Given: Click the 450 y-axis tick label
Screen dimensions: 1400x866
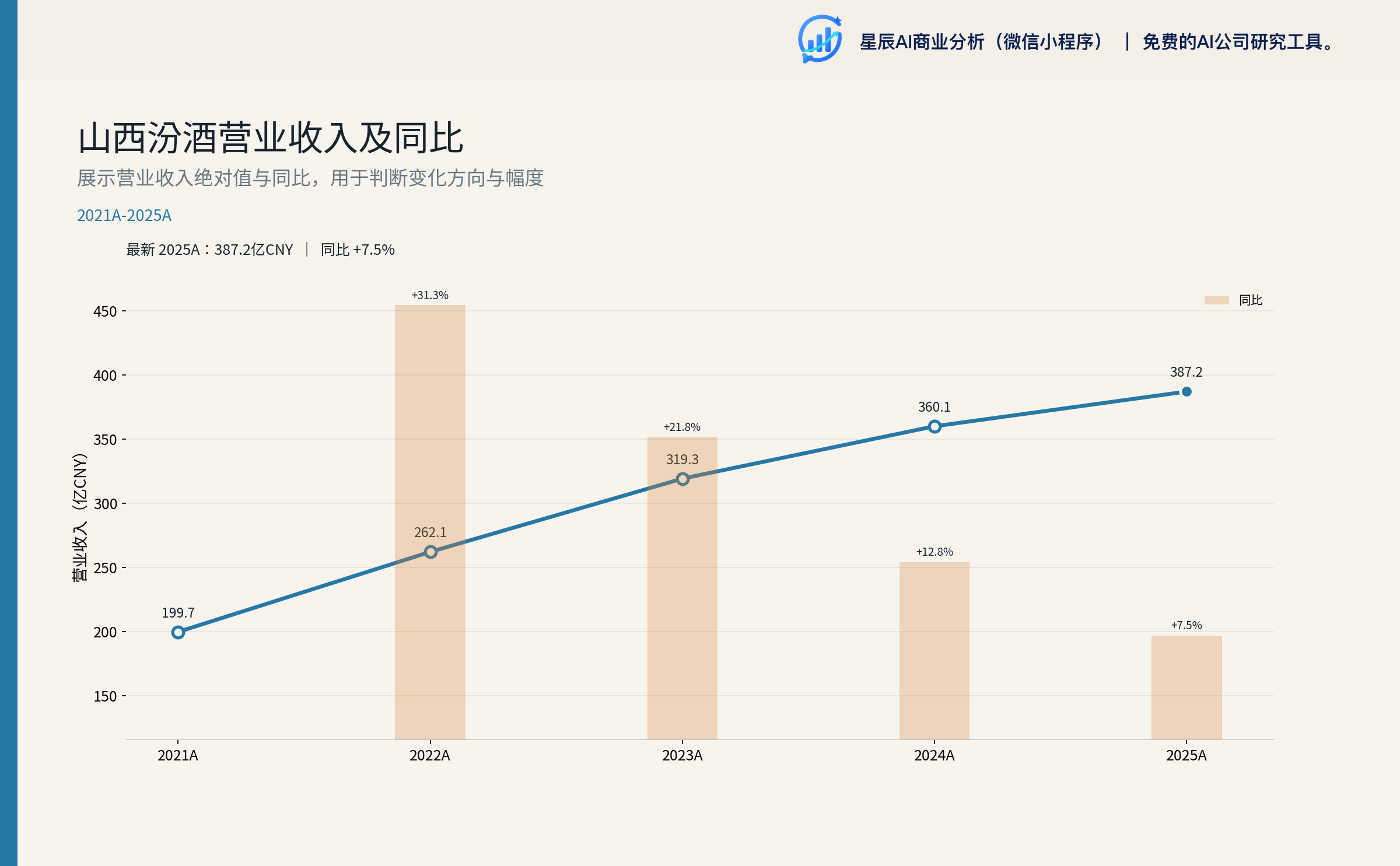Looking at the screenshot, I should 105,311.
